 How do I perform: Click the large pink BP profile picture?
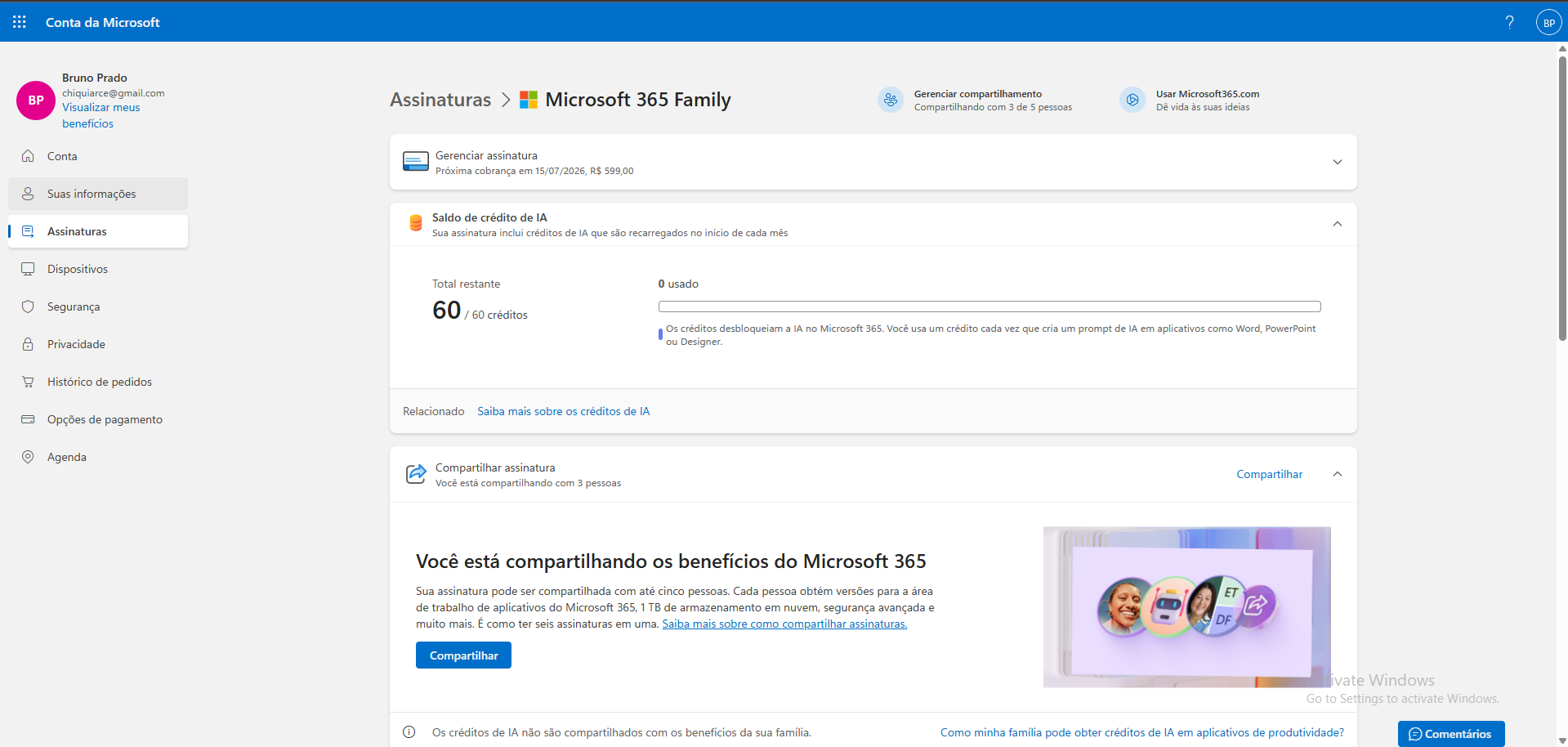(x=36, y=101)
